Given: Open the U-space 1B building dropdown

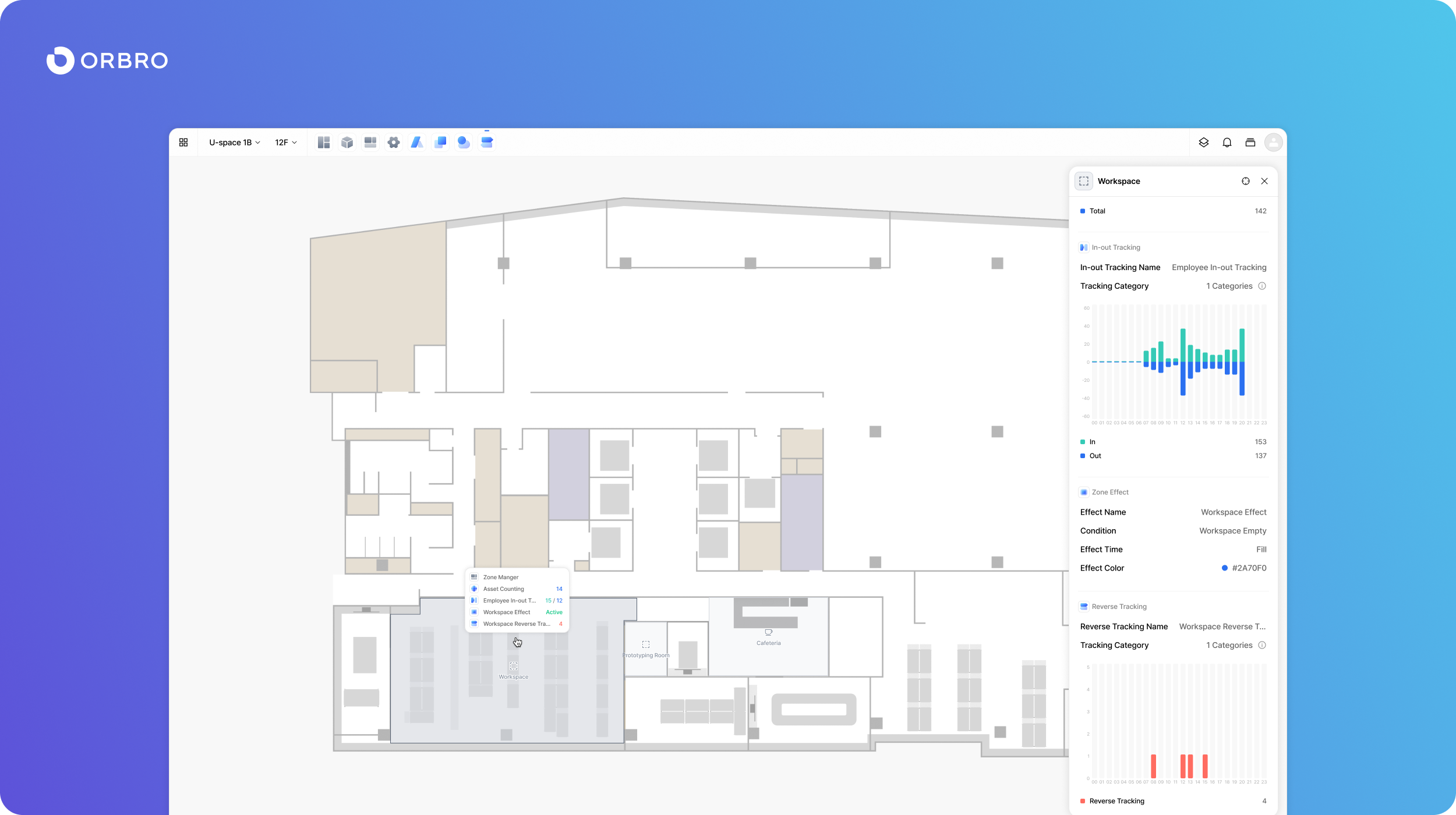Looking at the screenshot, I should tap(235, 142).
